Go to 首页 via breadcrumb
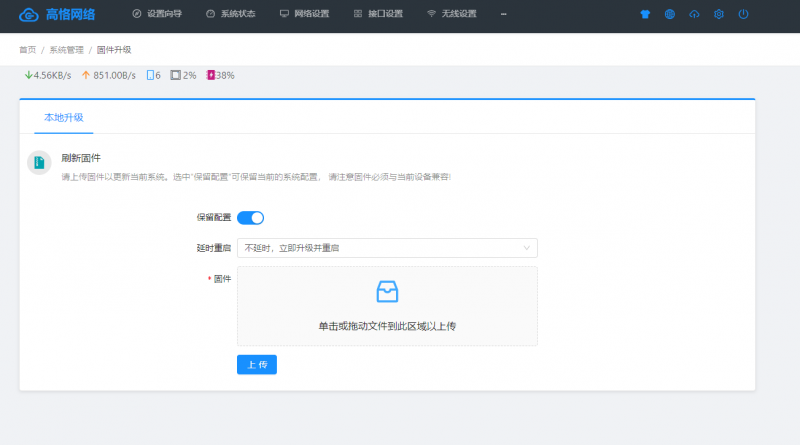This screenshot has width=800, height=445. [27, 49]
